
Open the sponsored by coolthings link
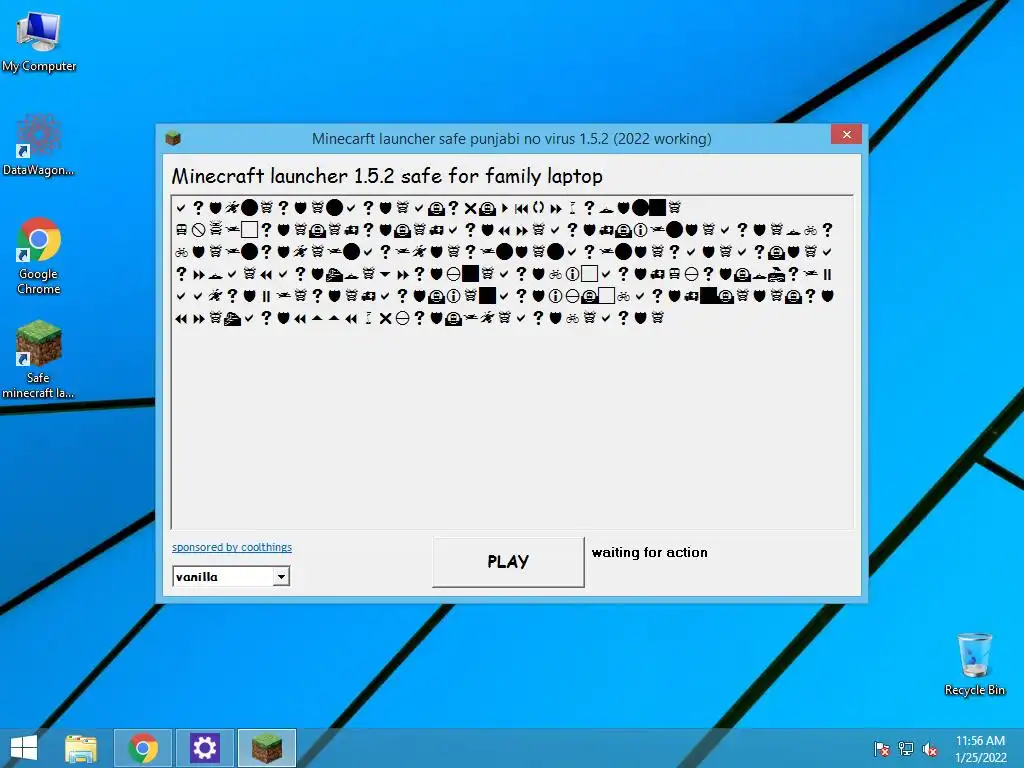tap(232, 547)
